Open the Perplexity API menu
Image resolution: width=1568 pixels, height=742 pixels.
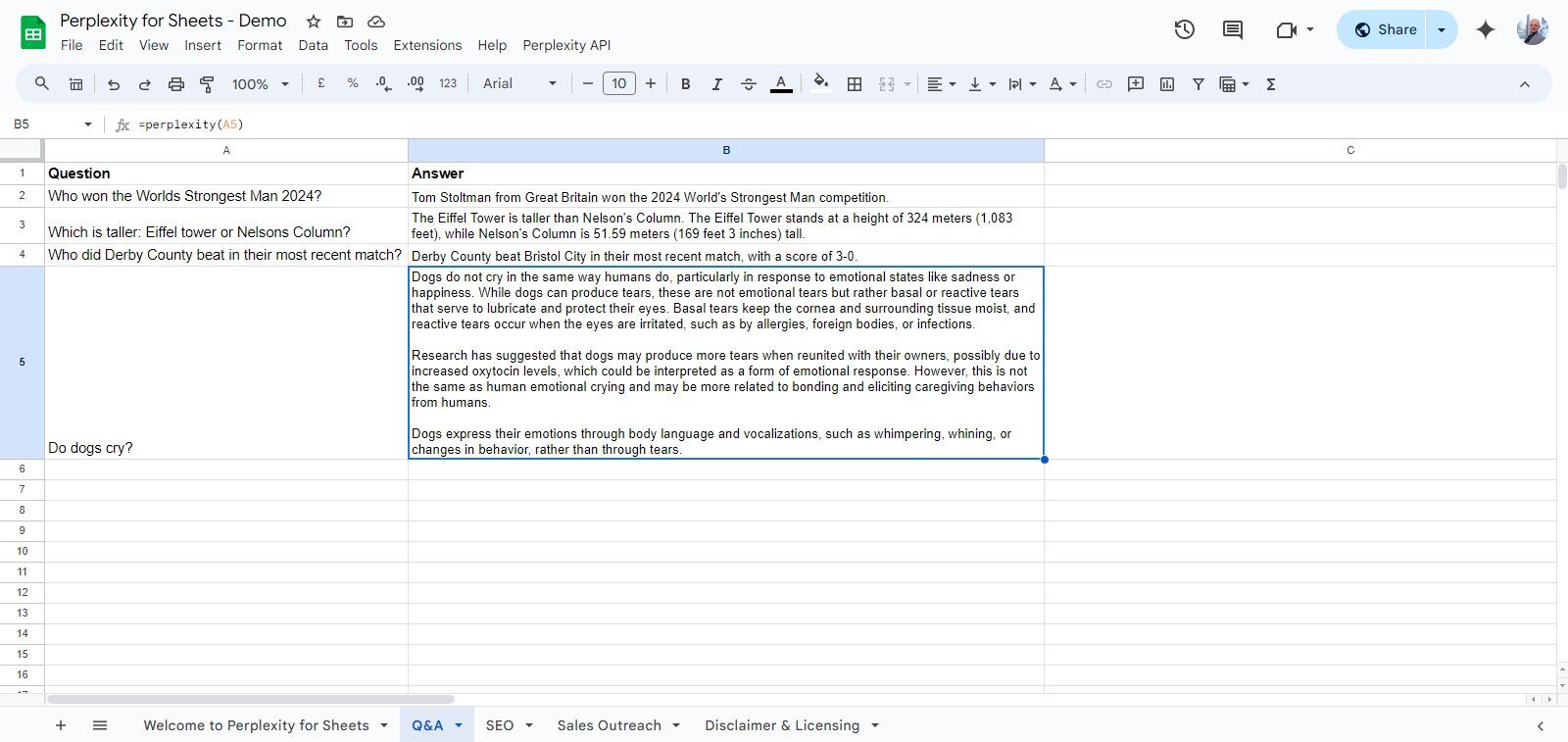[566, 45]
